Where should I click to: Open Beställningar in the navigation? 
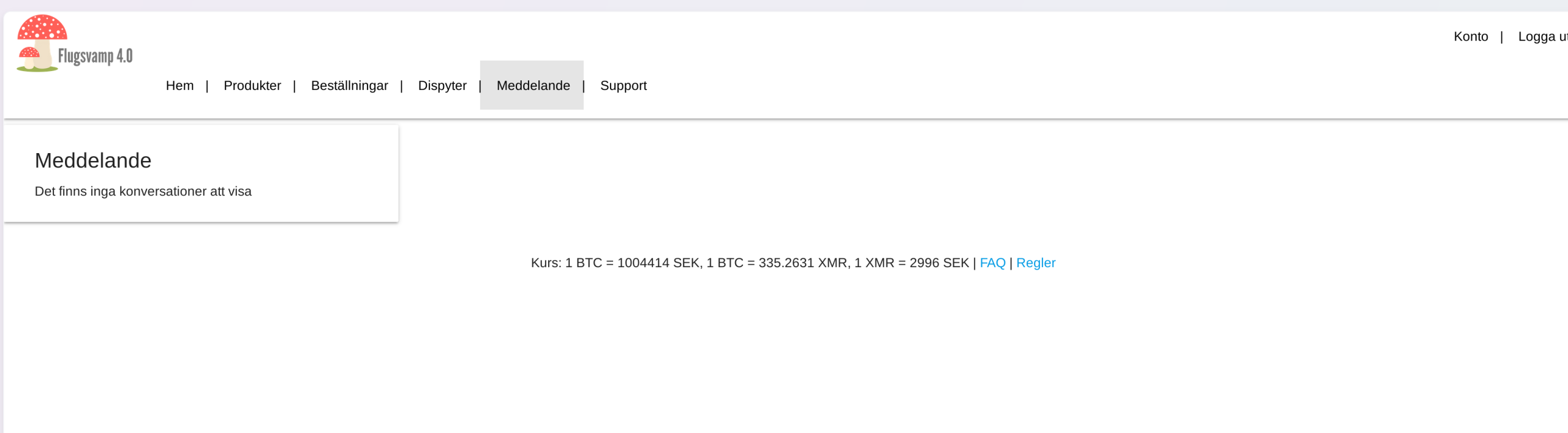click(x=350, y=86)
